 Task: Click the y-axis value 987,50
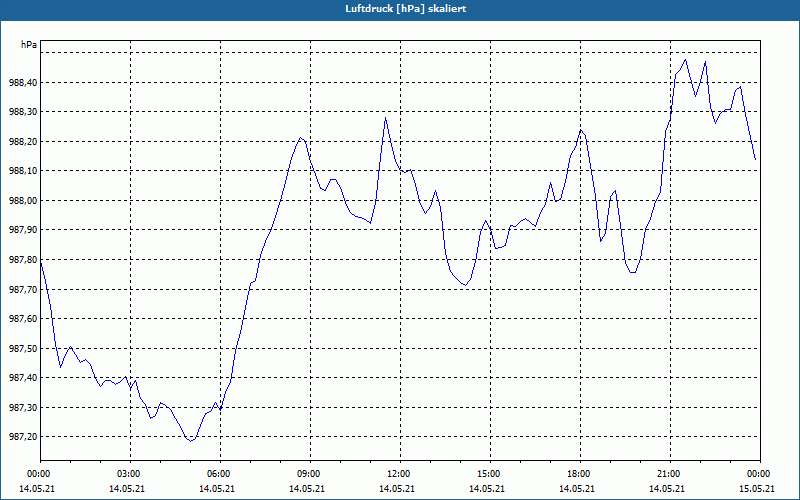[x=23, y=348]
